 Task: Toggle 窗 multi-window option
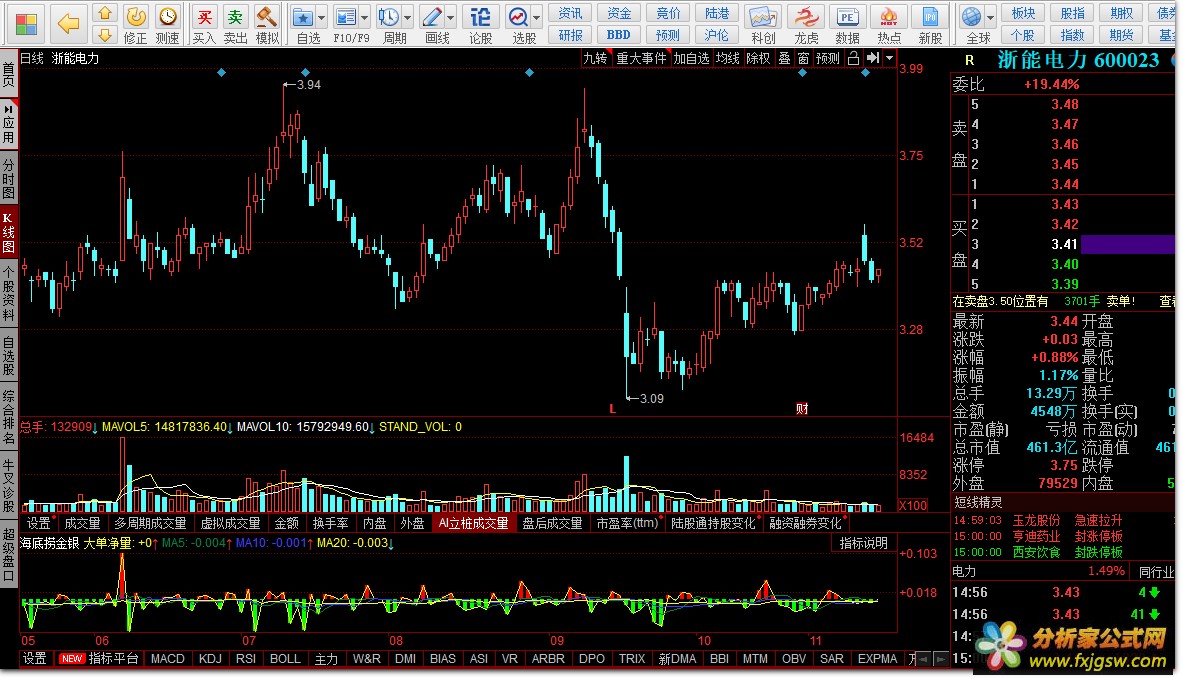coord(803,58)
